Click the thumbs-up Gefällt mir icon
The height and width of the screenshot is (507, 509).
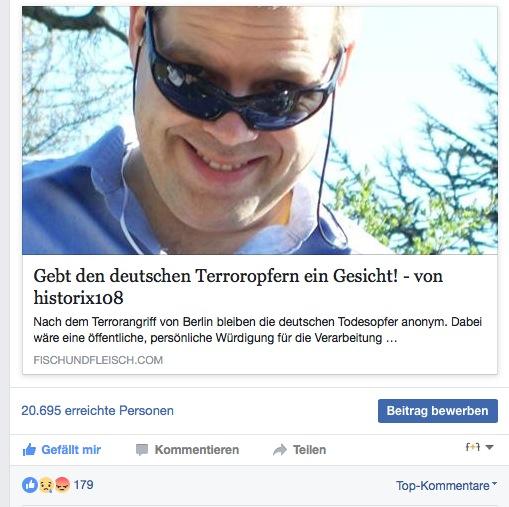click(29, 450)
